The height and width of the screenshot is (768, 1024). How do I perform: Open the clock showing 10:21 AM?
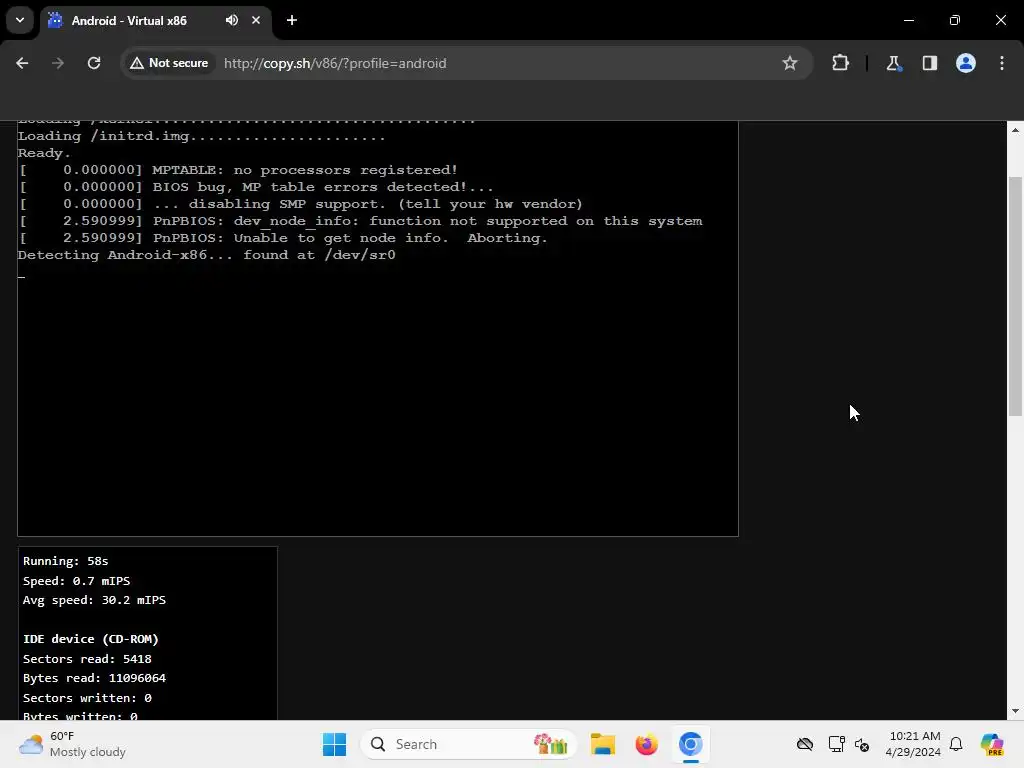coord(914,744)
